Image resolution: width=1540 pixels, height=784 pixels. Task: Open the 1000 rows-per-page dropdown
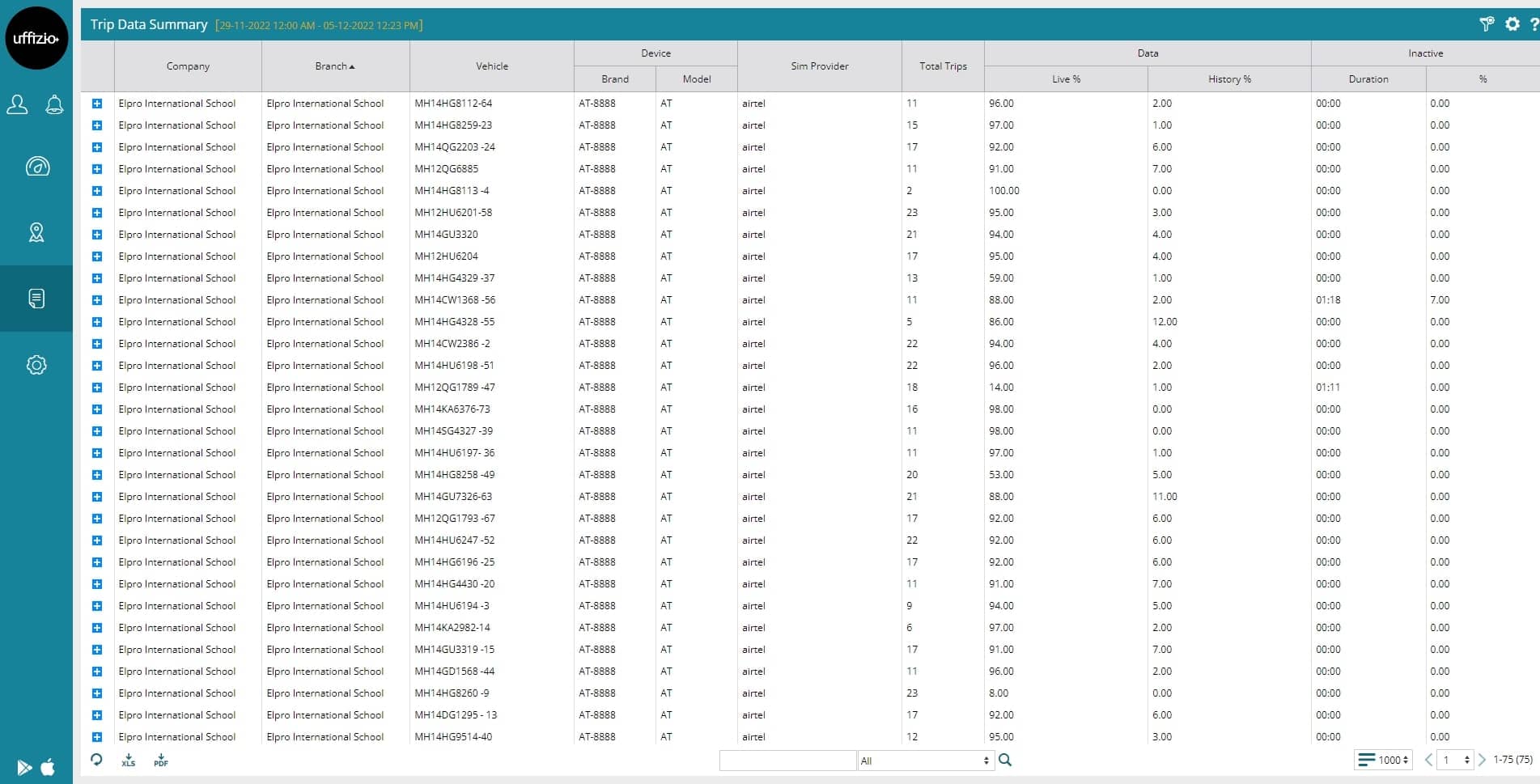1384,760
